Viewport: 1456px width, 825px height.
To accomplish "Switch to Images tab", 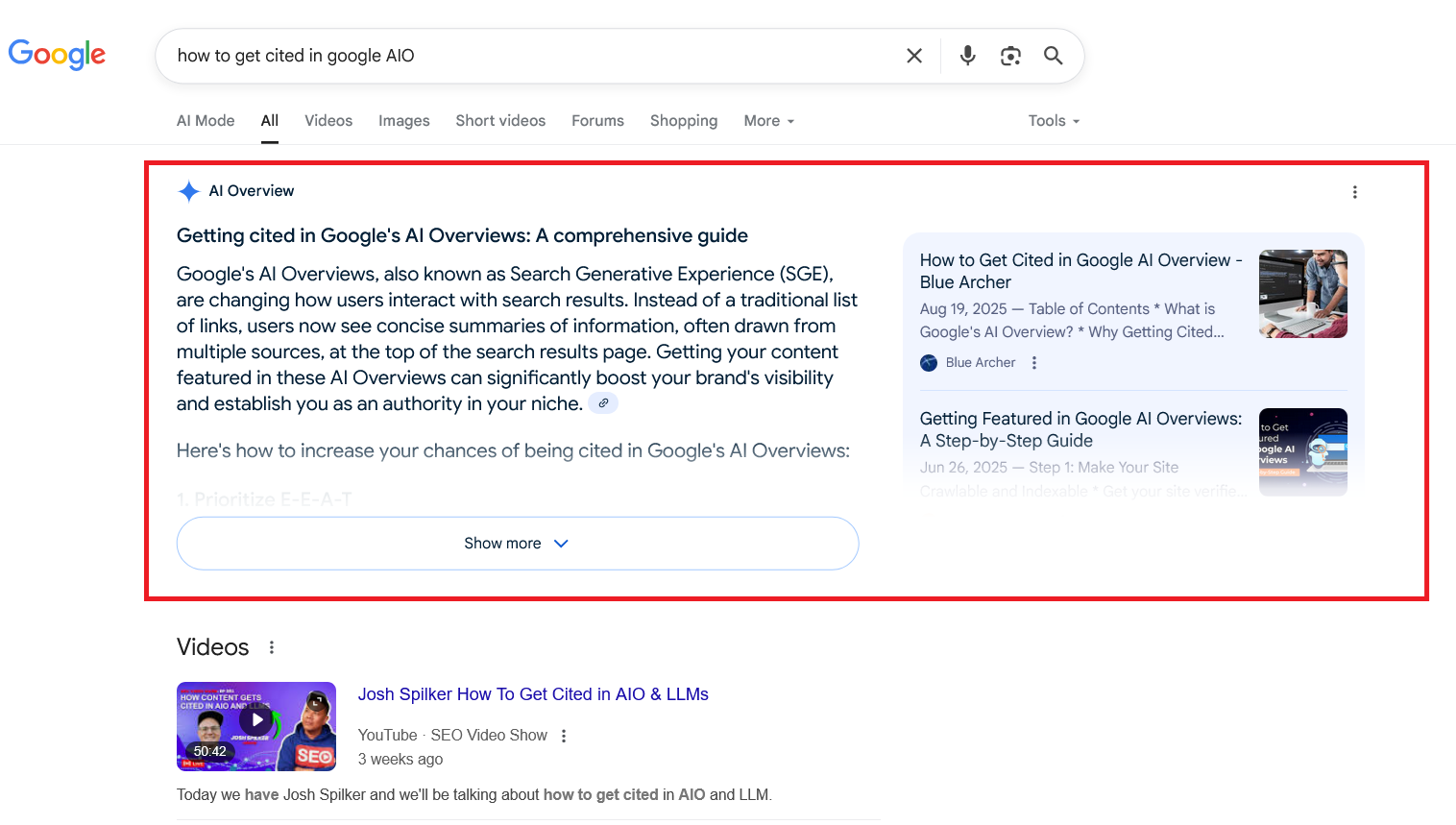I will pos(404,121).
